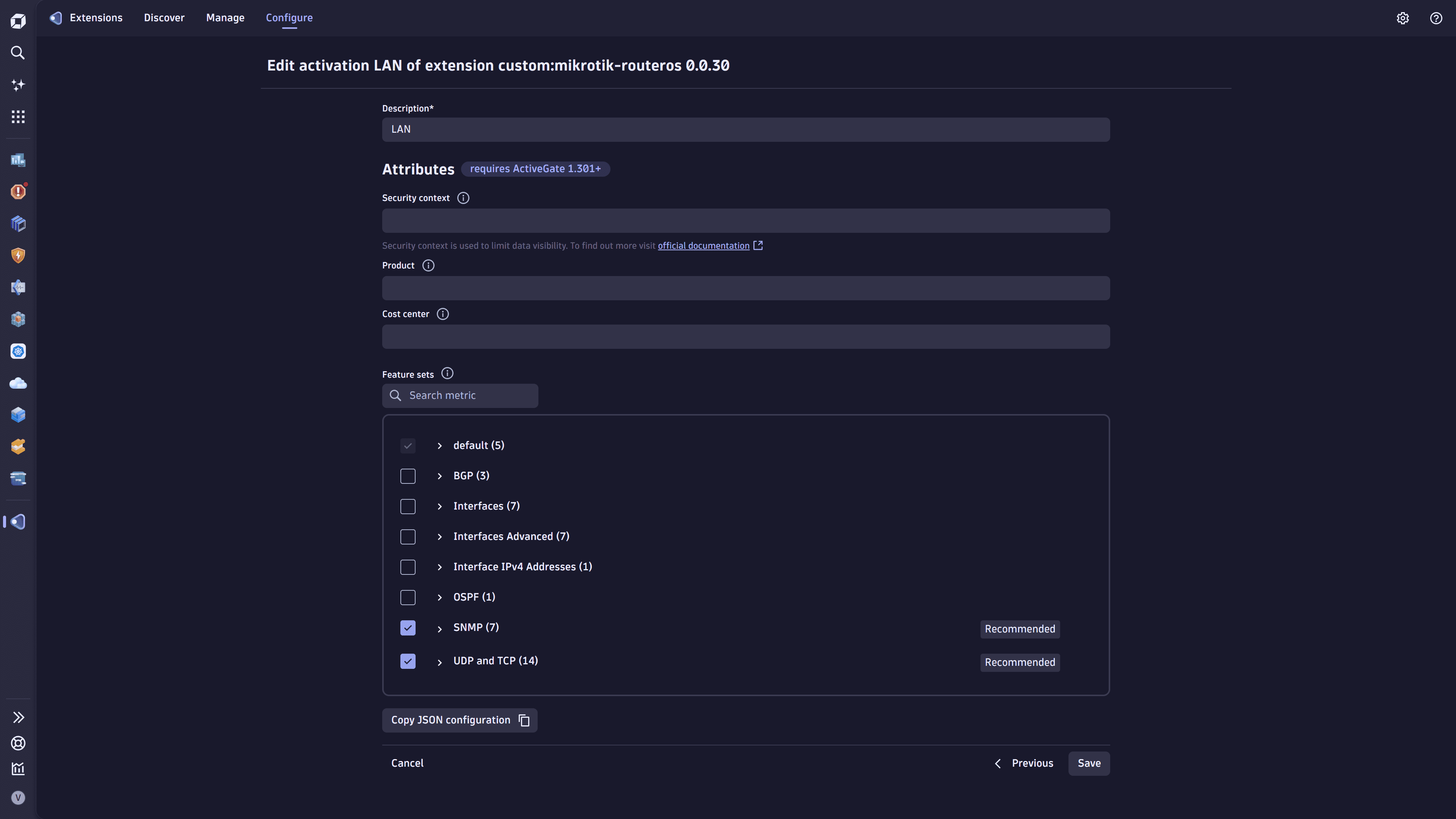The height and width of the screenshot is (819, 1456).
Task: Open the blue hexagon app icon in sidebar
Action: click(18, 415)
